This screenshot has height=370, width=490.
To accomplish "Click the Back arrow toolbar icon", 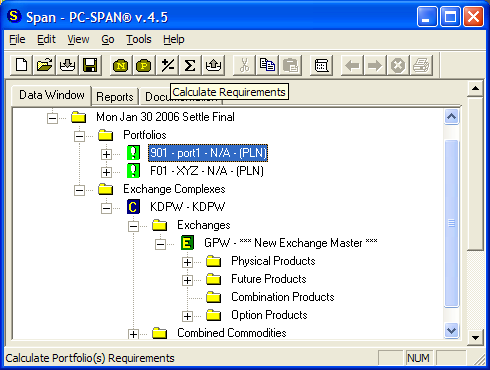I will [352, 65].
